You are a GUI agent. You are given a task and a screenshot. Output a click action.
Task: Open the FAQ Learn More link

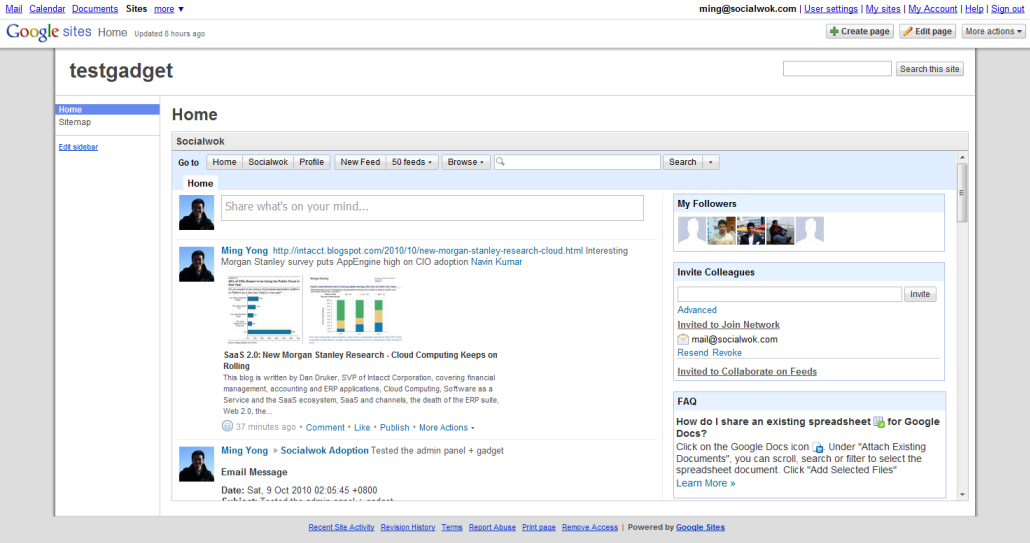(705, 483)
